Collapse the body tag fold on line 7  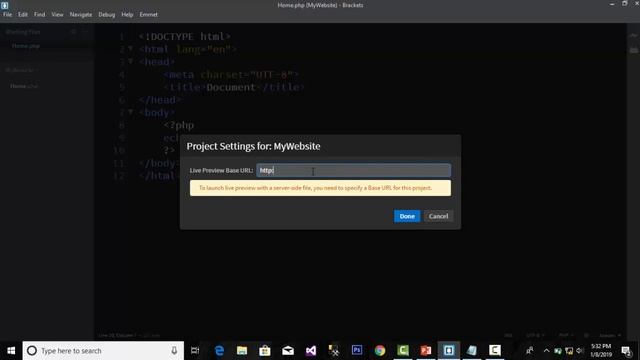131,112
